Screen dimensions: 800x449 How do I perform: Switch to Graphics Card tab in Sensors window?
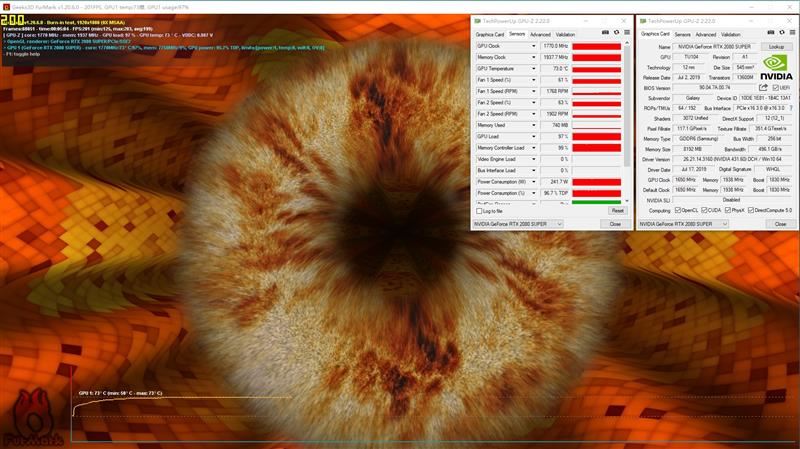point(490,34)
